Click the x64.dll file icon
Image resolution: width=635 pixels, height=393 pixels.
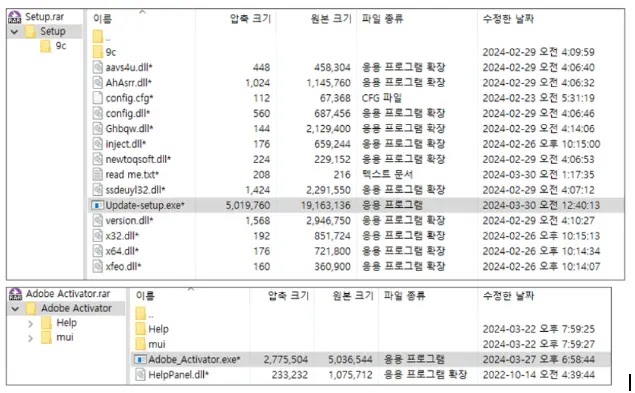(98, 251)
